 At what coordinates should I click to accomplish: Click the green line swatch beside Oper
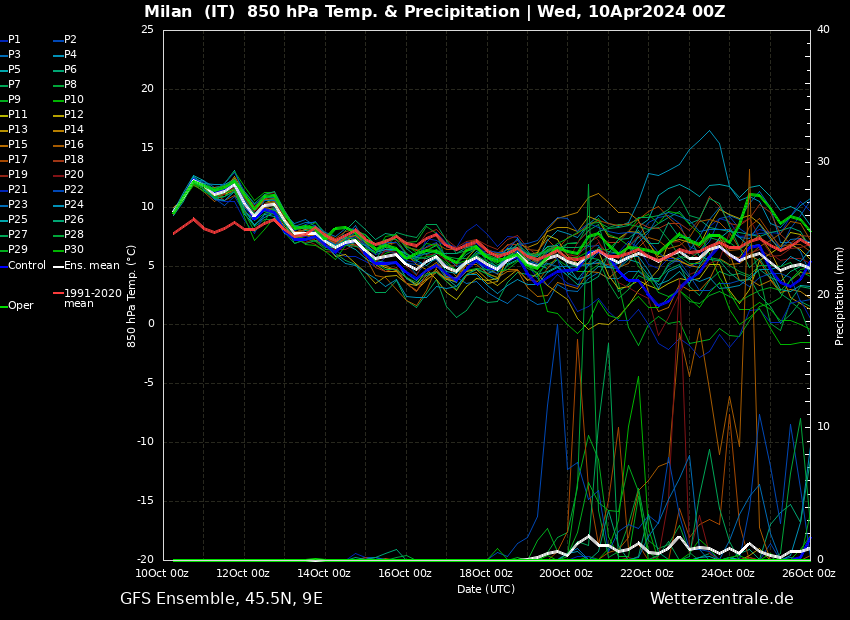4,306
